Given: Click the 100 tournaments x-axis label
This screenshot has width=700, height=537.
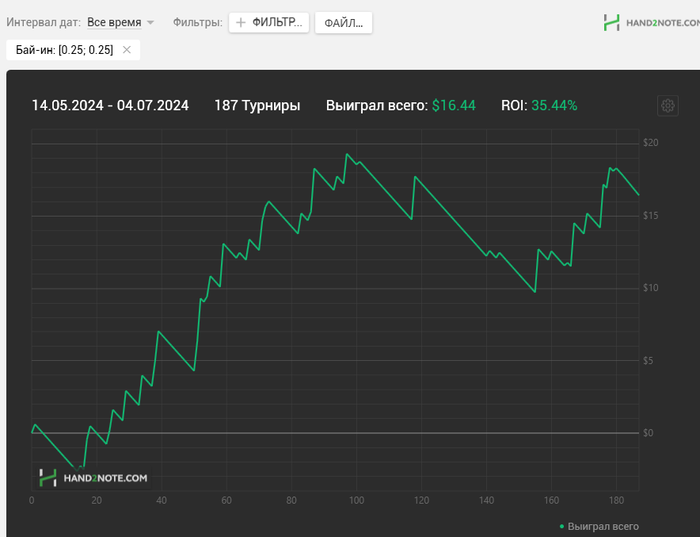Looking at the screenshot, I should 356,500.
